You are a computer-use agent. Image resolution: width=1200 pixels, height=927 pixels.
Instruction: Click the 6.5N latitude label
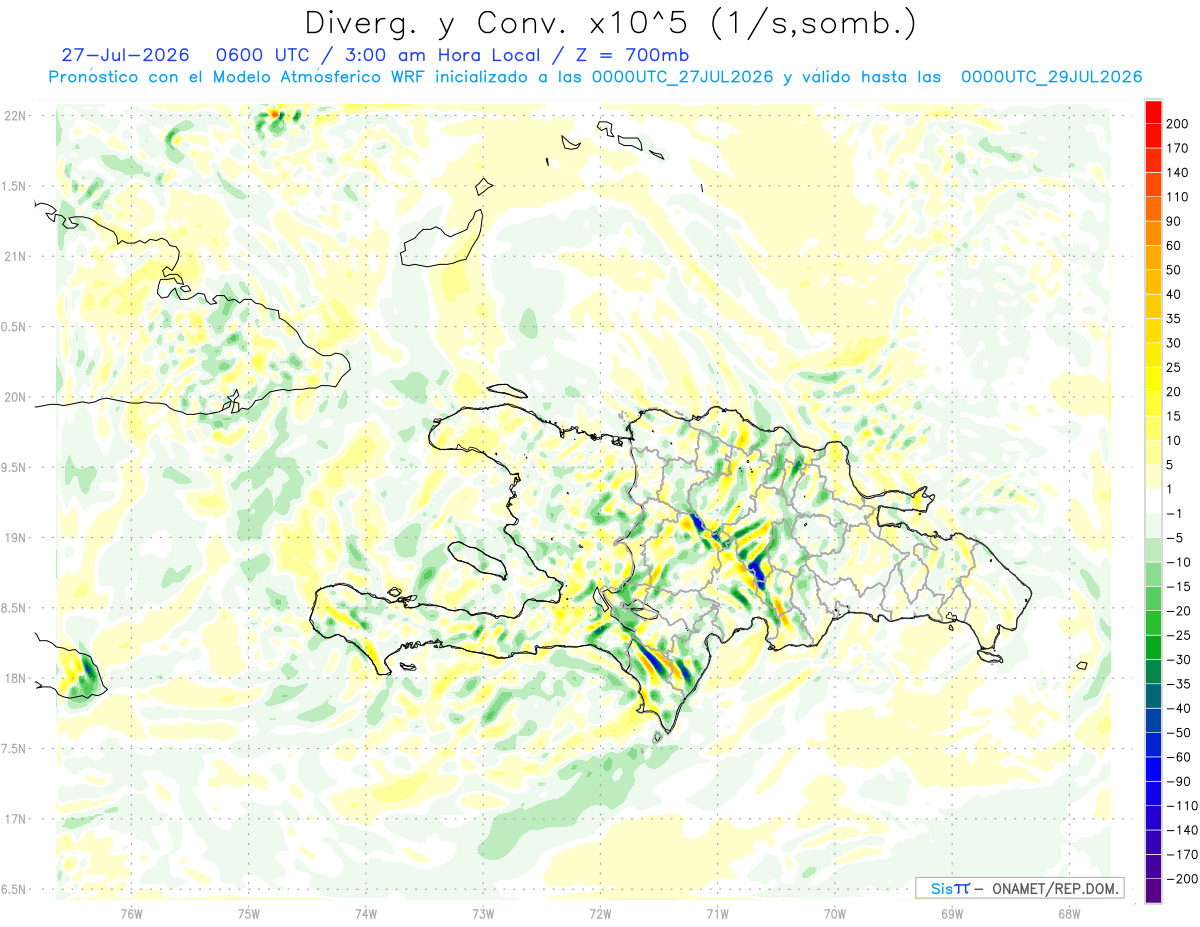pyautogui.click(x=13, y=889)
